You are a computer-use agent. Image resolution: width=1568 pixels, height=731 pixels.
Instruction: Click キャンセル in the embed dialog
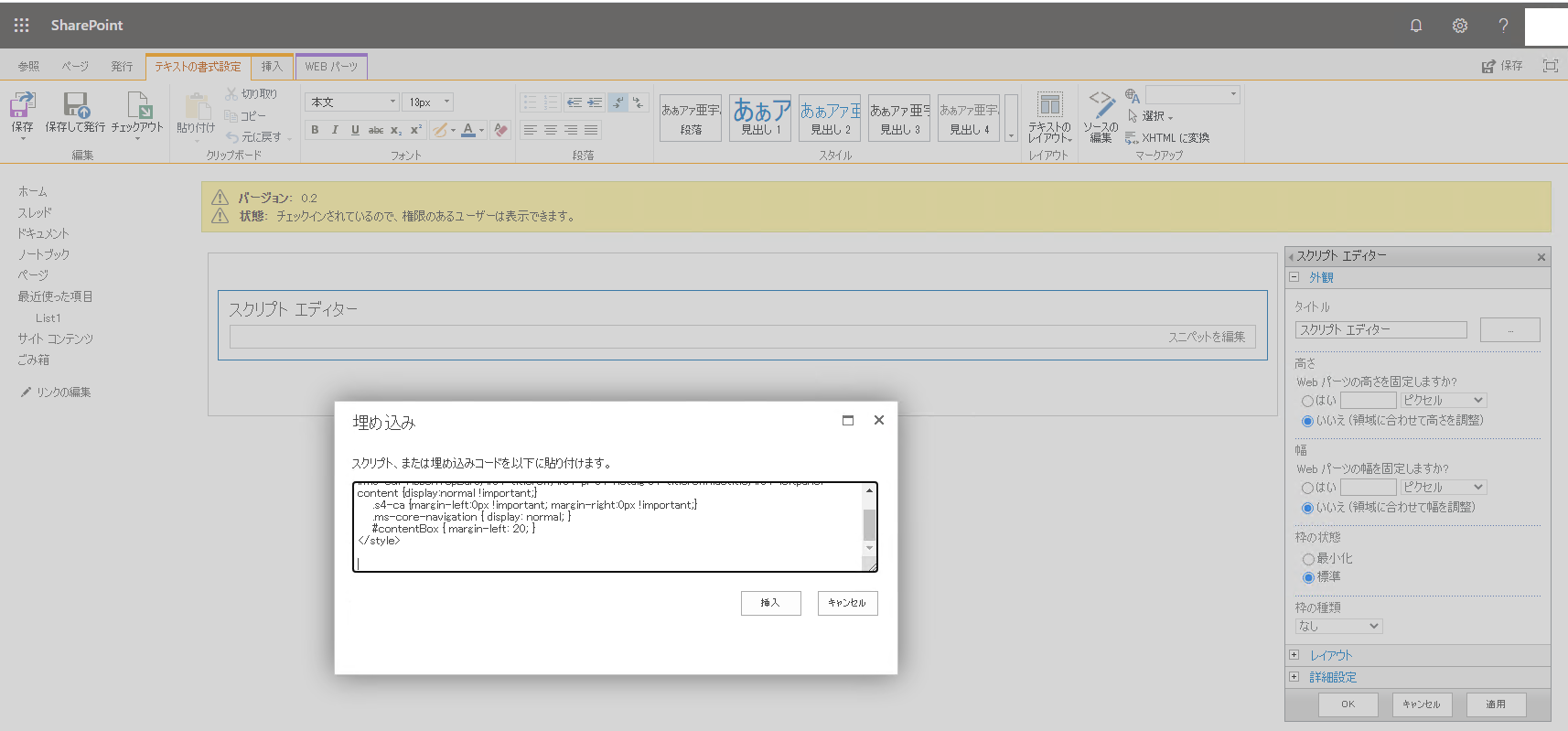(847, 603)
